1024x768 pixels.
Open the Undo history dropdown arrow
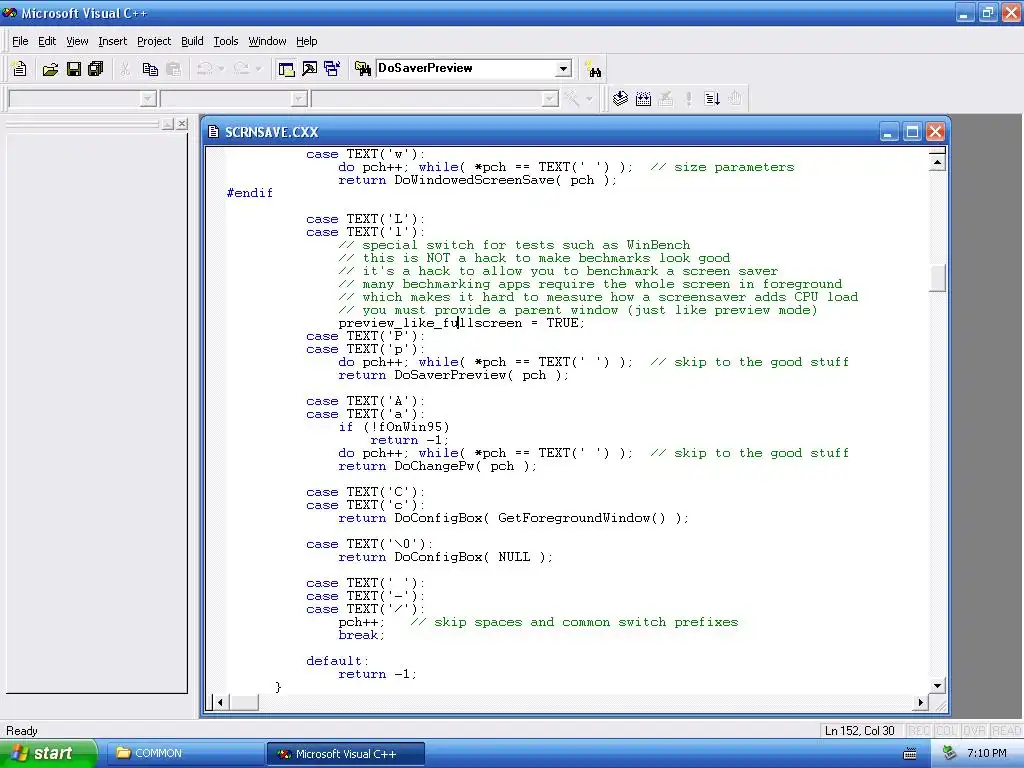click(x=221, y=69)
